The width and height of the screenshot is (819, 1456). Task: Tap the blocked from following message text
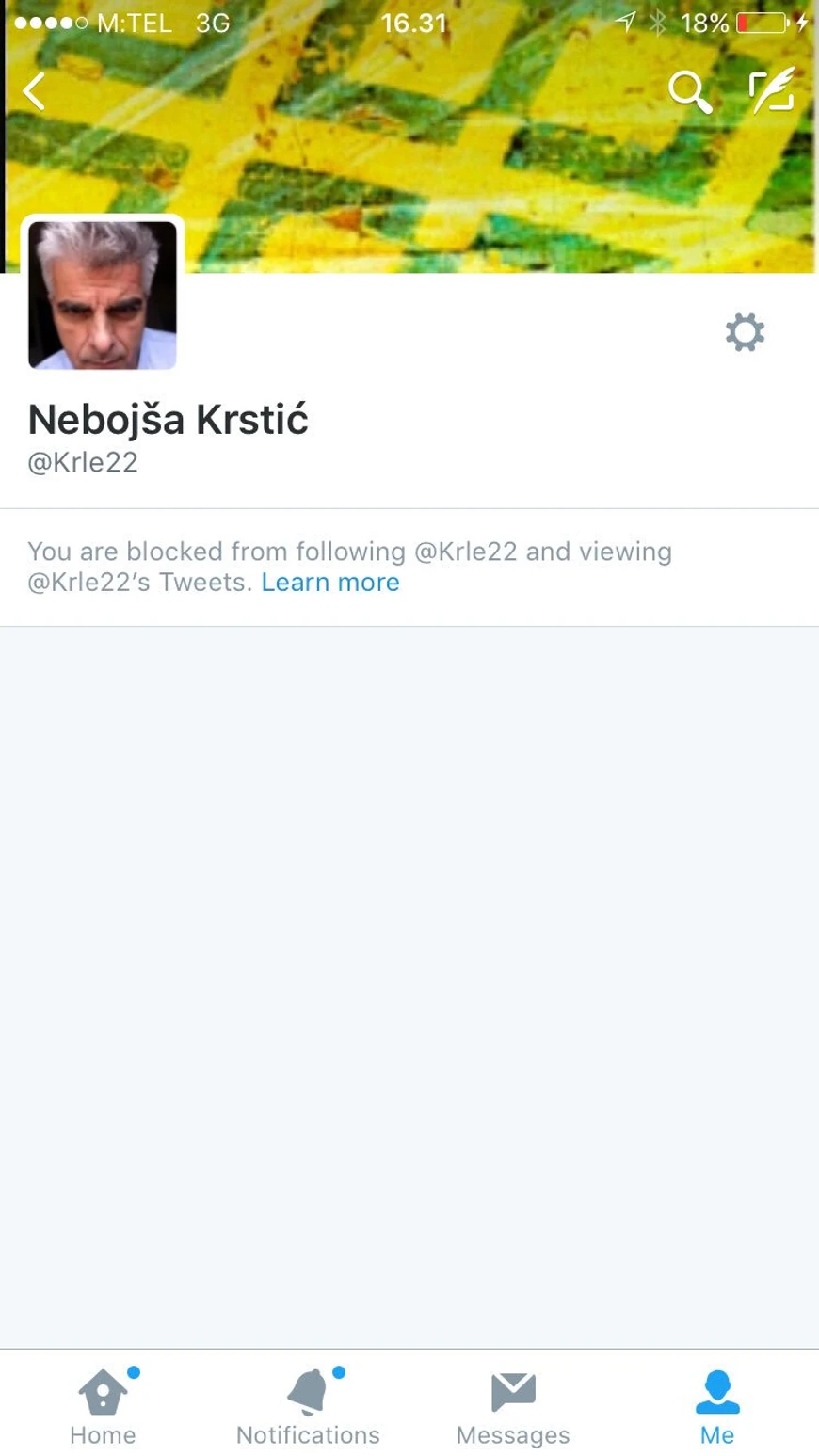point(349,567)
